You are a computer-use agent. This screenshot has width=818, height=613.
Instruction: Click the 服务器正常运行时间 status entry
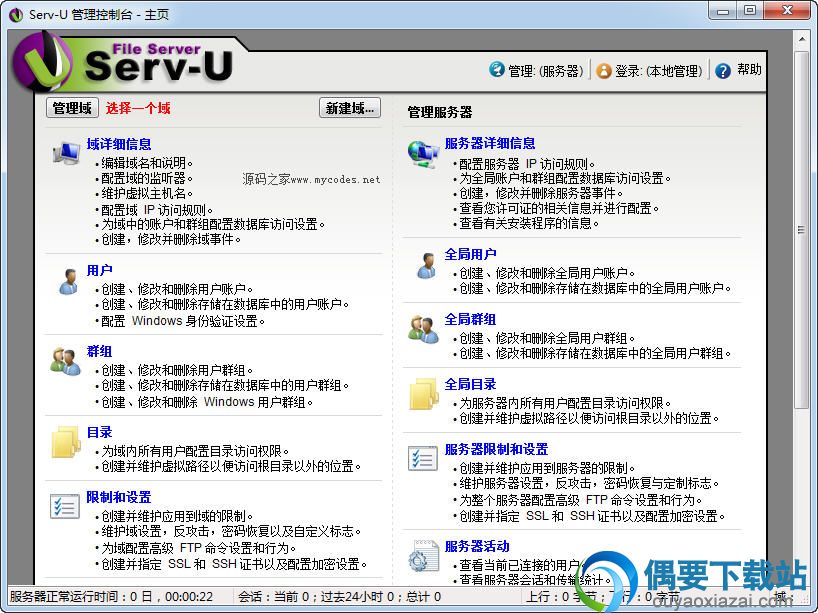tap(111, 596)
